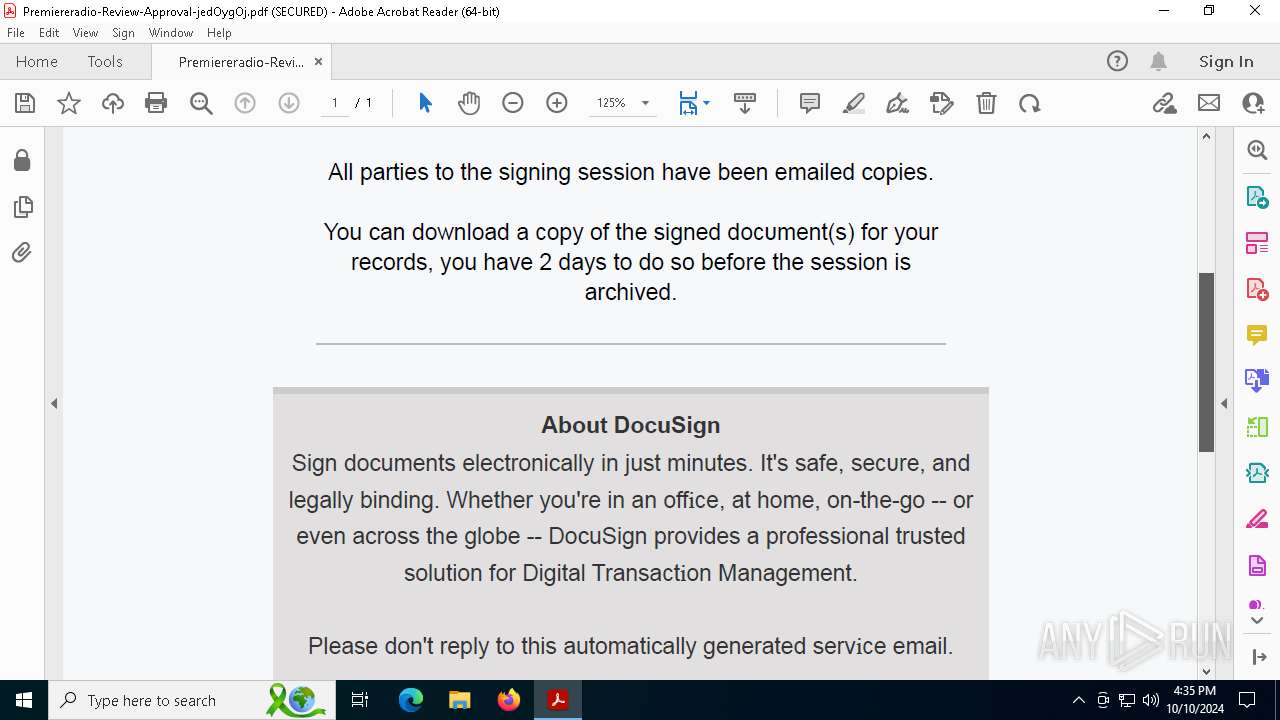Viewport: 1280px width, 720px height.
Task: Add a sticky note comment
Action: point(810,103)
